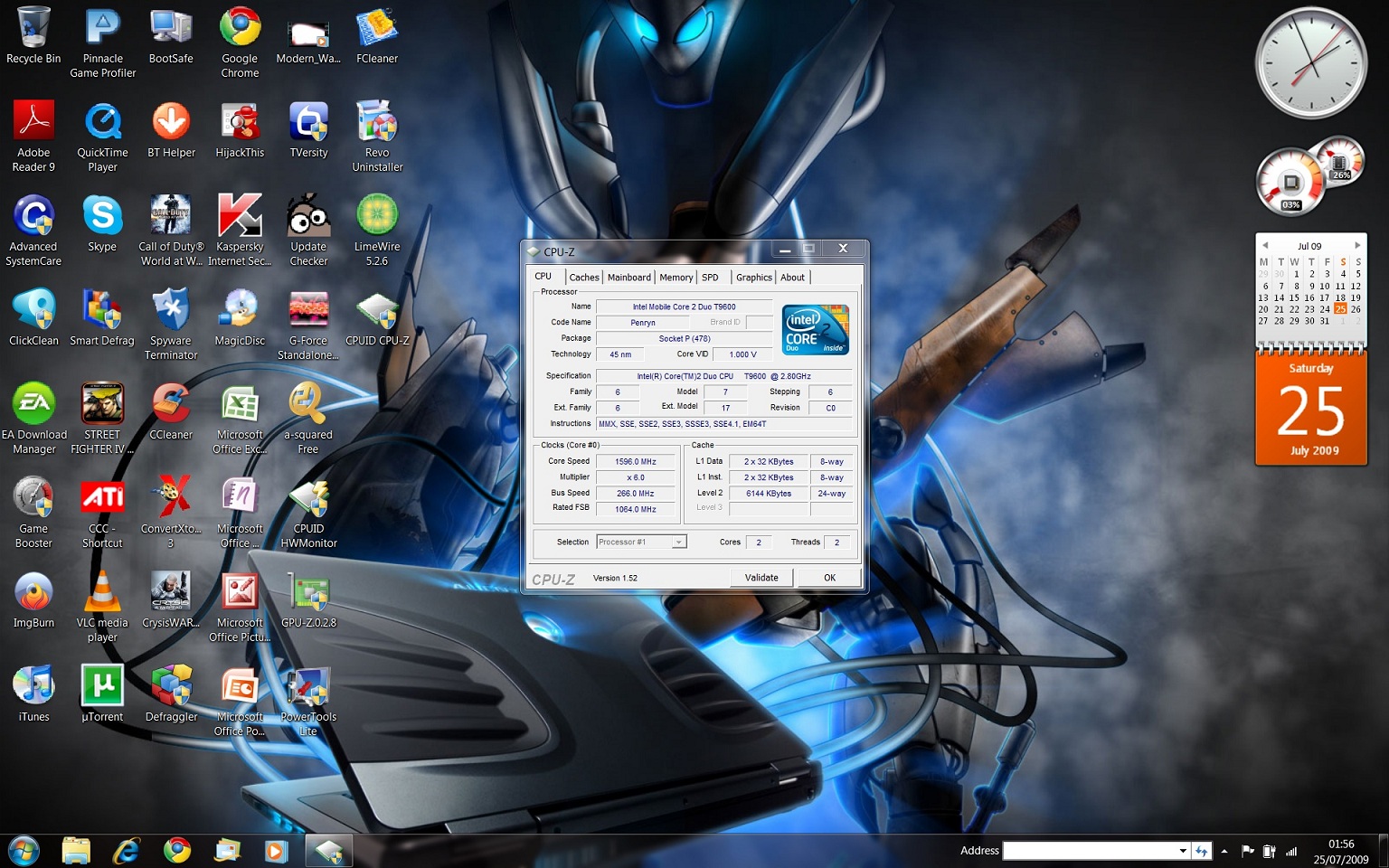Go to next month in calendar gadget
1389x868 pixels.
[x=1356, y=246]
